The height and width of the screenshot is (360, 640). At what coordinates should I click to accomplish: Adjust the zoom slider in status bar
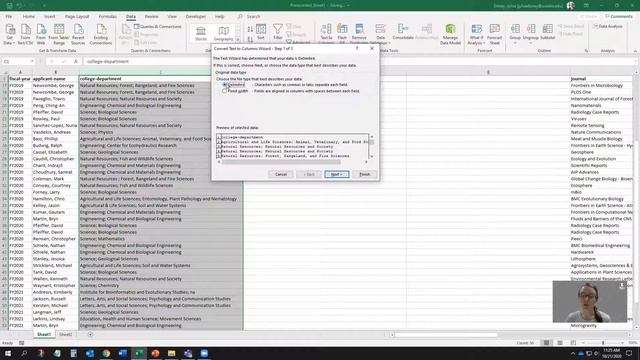click(x=603, y=343)
